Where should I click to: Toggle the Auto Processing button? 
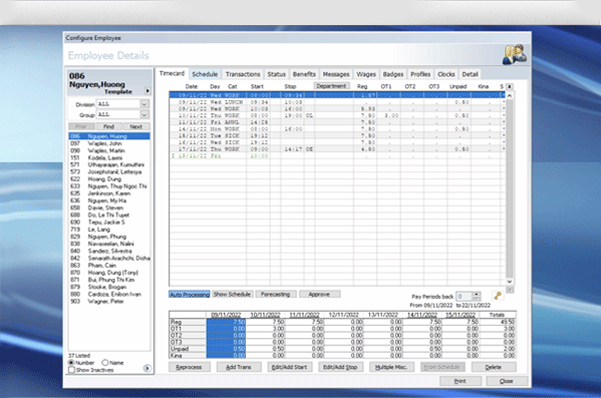(189, 294)
